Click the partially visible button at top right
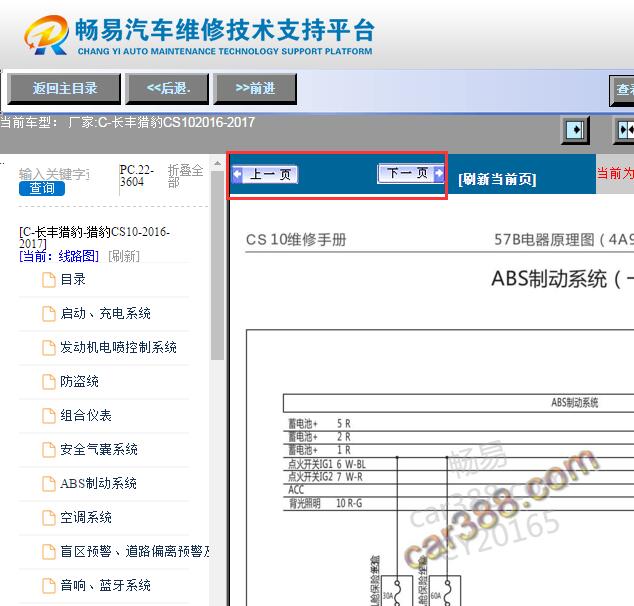The image size is (634, 606). click(x=622, y=90)
